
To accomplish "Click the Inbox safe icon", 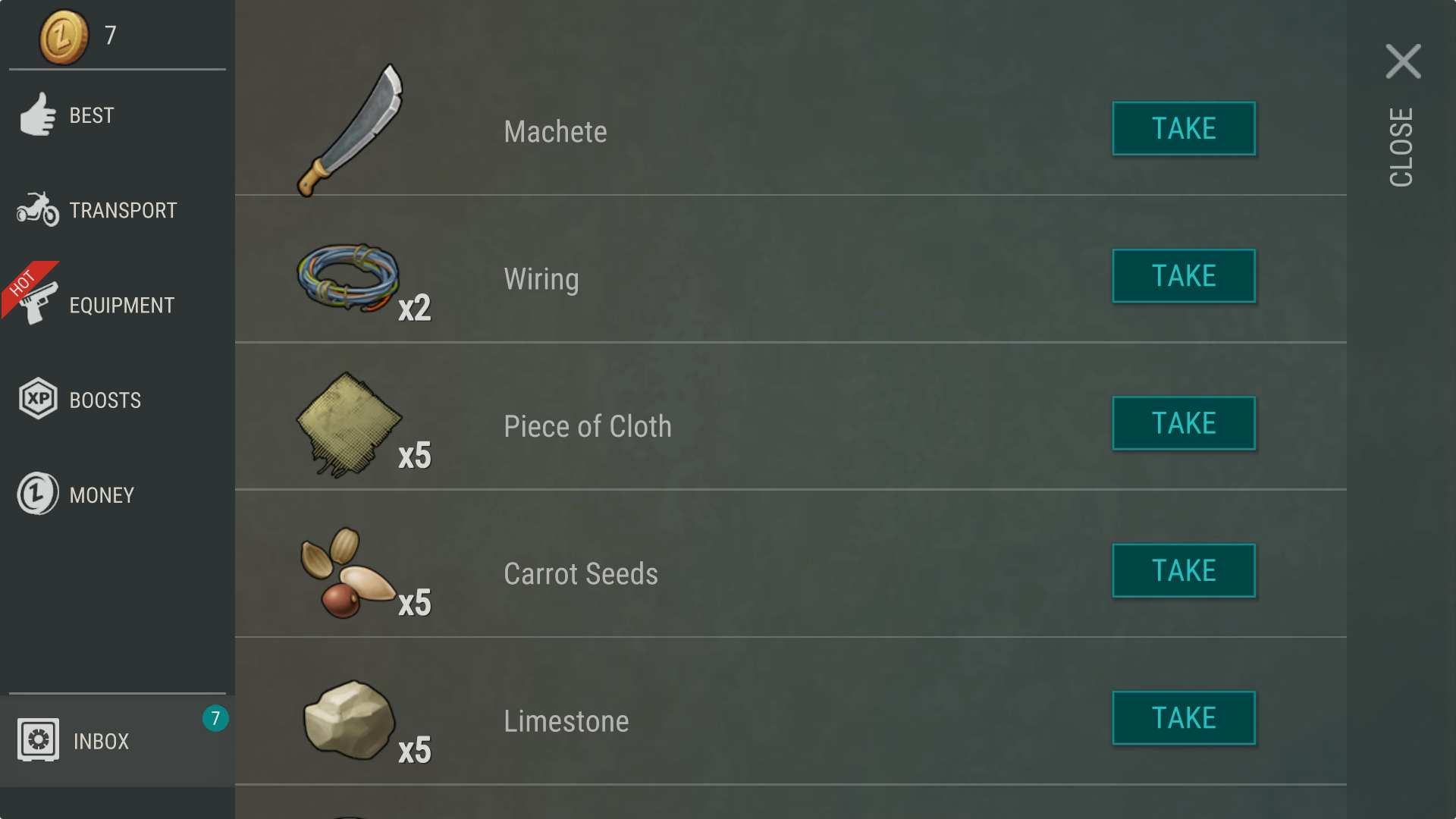I will coord(38,739).
